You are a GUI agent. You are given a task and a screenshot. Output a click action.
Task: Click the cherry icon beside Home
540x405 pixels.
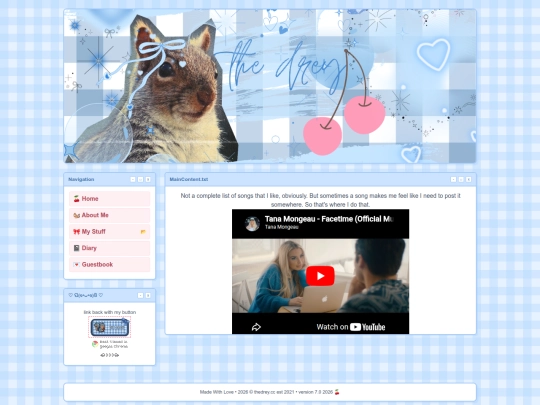76,199
